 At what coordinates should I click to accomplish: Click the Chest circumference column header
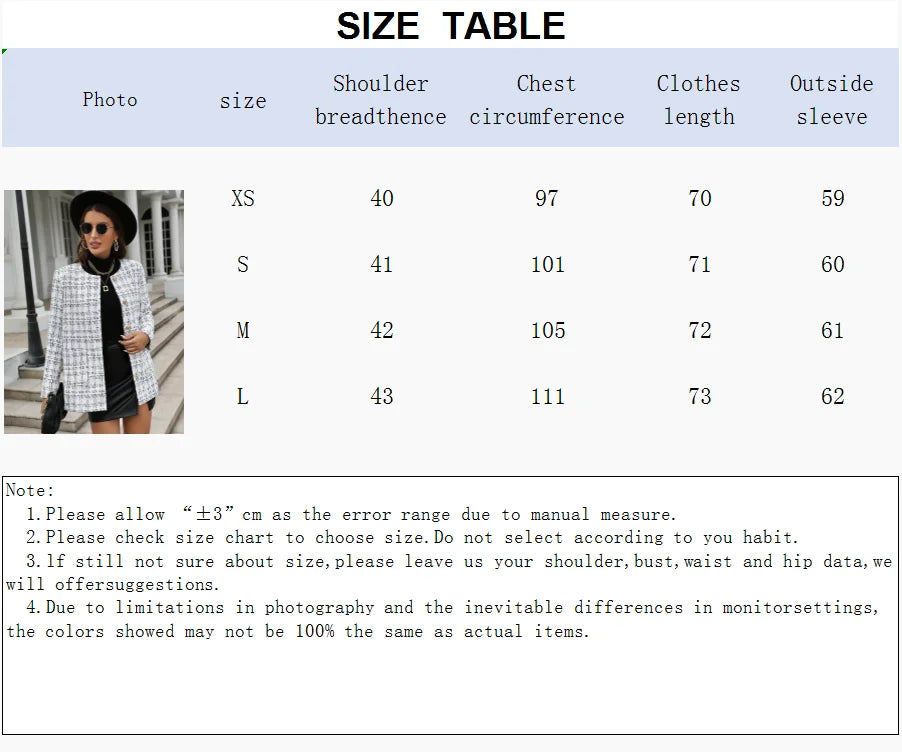click(x=546, y=100)
